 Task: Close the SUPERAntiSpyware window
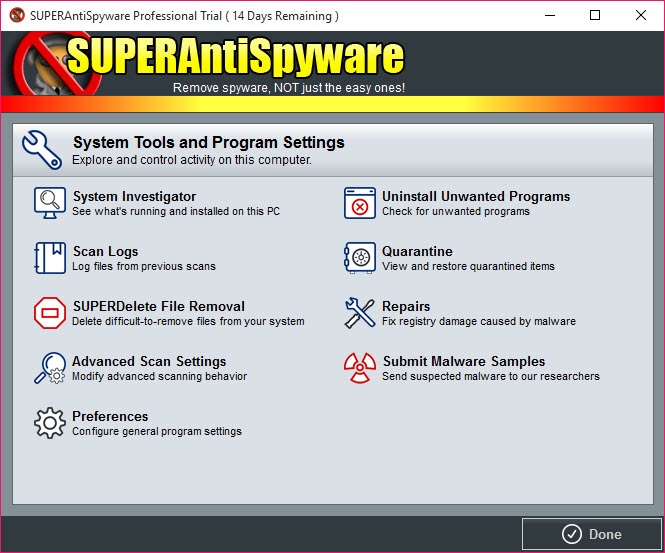[641, 15]
